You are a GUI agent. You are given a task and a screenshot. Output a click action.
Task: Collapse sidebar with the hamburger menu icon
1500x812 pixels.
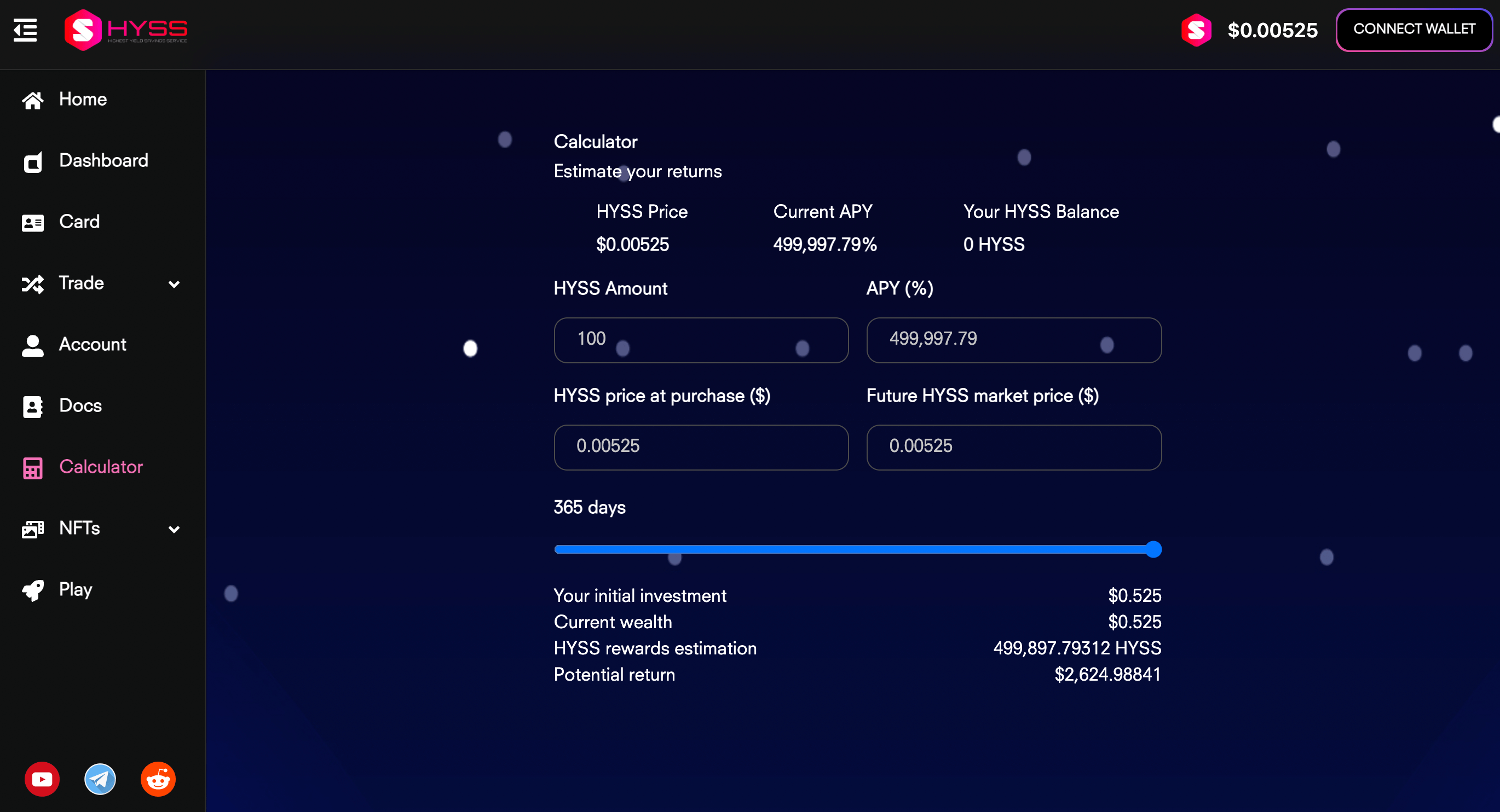[25, 30]
